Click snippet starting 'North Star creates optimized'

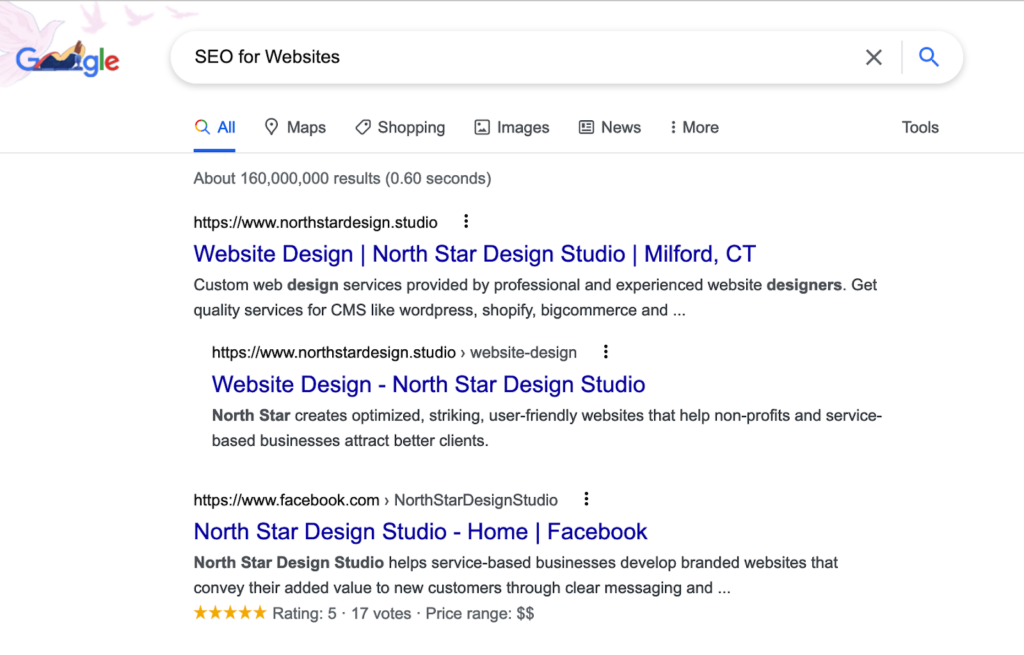click(547, 428)
